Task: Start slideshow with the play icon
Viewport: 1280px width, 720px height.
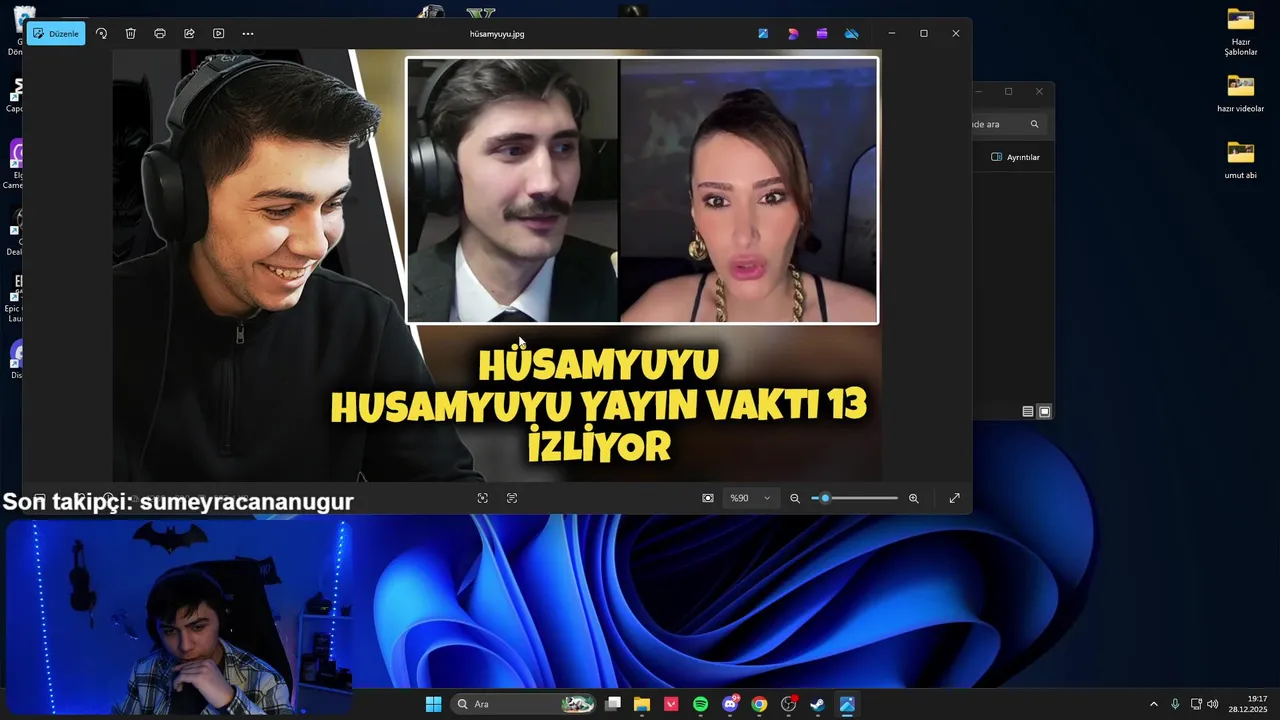Action: [218, 33]
